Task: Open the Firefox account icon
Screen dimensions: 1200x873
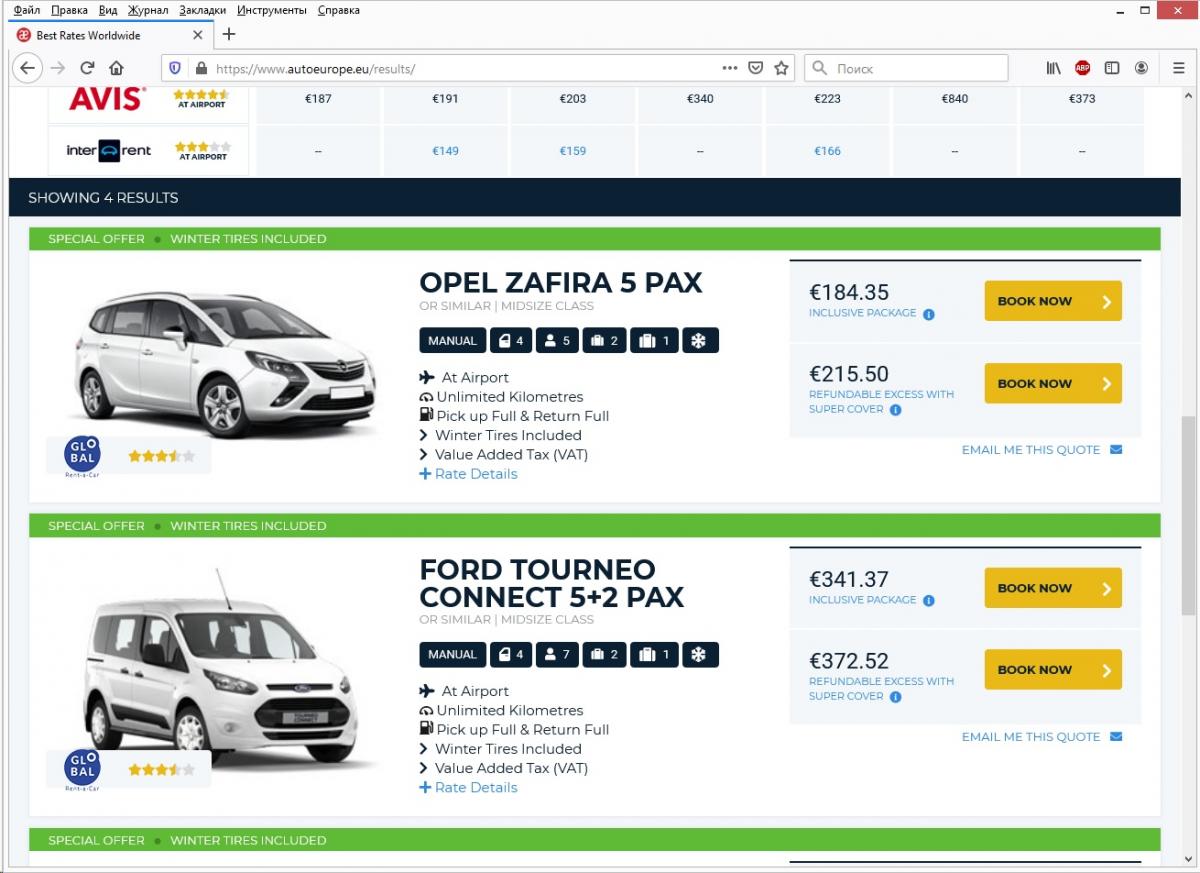Action: click(1141, 68)
